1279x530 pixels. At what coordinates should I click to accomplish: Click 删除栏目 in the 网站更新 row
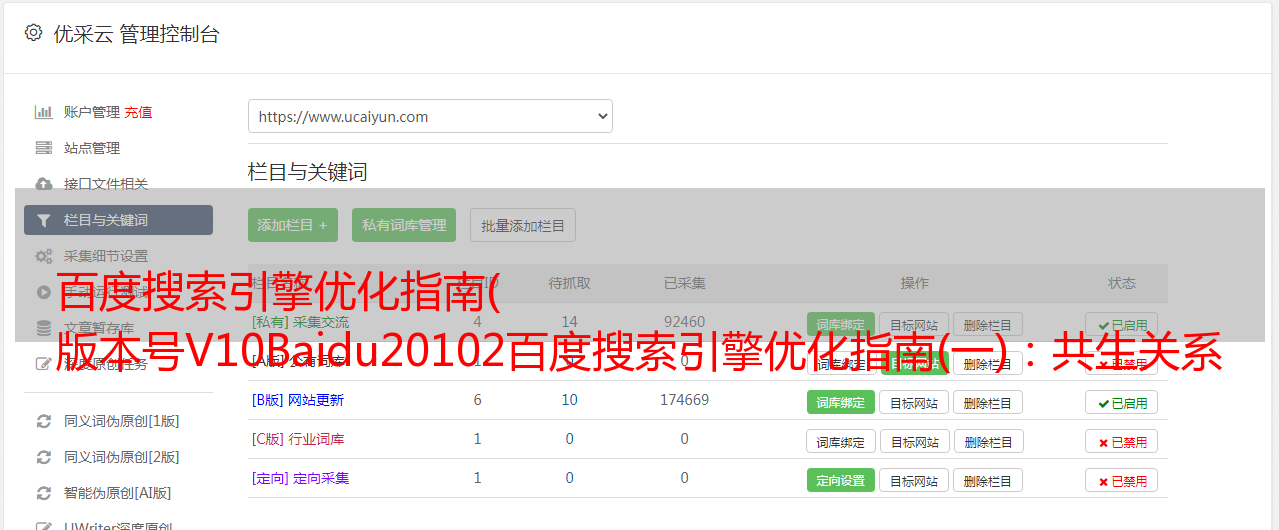pos(988,403)
